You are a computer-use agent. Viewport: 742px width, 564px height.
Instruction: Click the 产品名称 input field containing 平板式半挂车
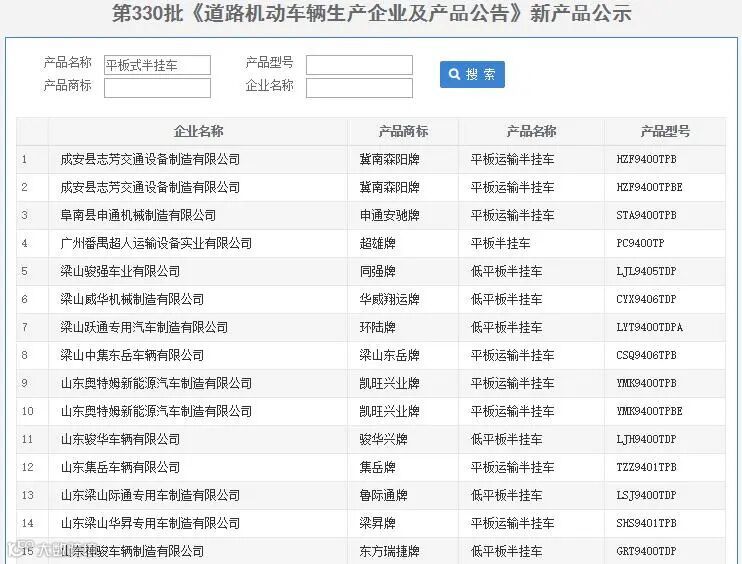[157, 65]
